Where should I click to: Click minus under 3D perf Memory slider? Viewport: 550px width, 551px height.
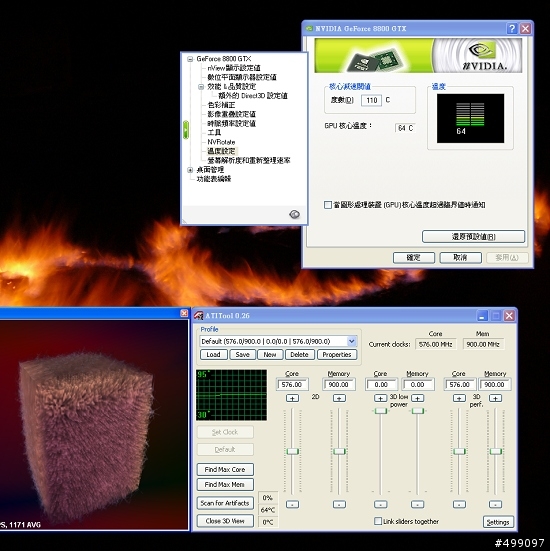pyautogui.click(x=495, y=504)
